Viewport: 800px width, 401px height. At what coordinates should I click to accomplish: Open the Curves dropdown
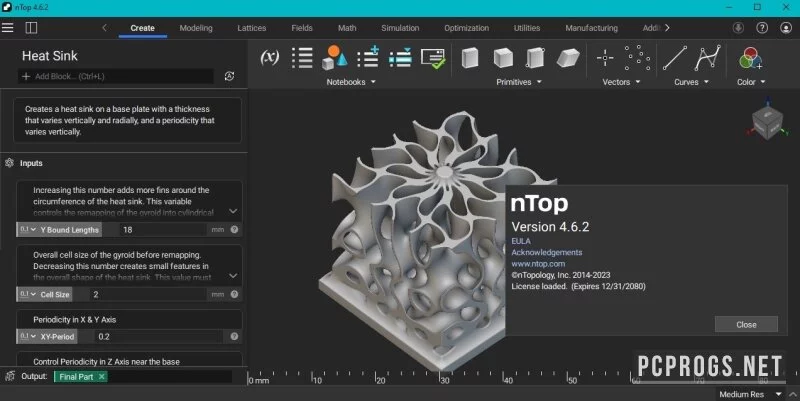tap(691, 82)
